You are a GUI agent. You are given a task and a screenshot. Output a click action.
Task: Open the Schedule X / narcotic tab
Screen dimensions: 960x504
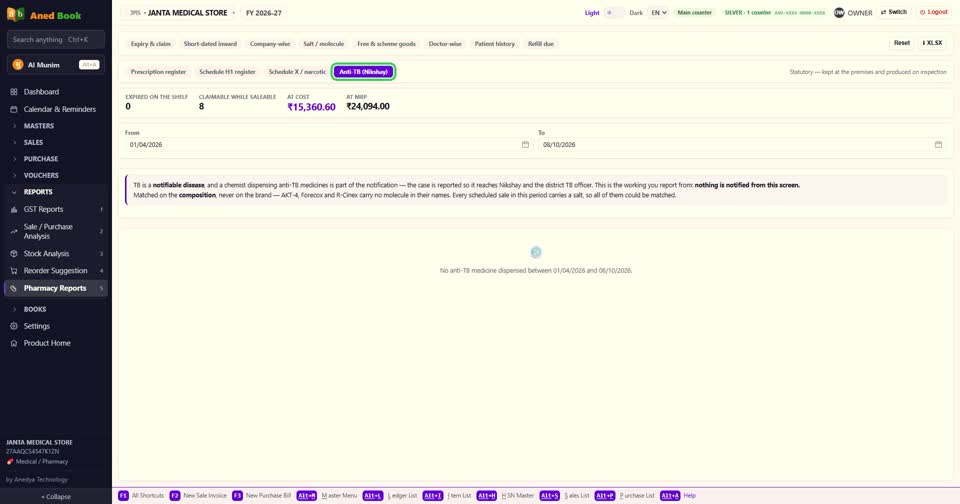[x=297, y=72]
